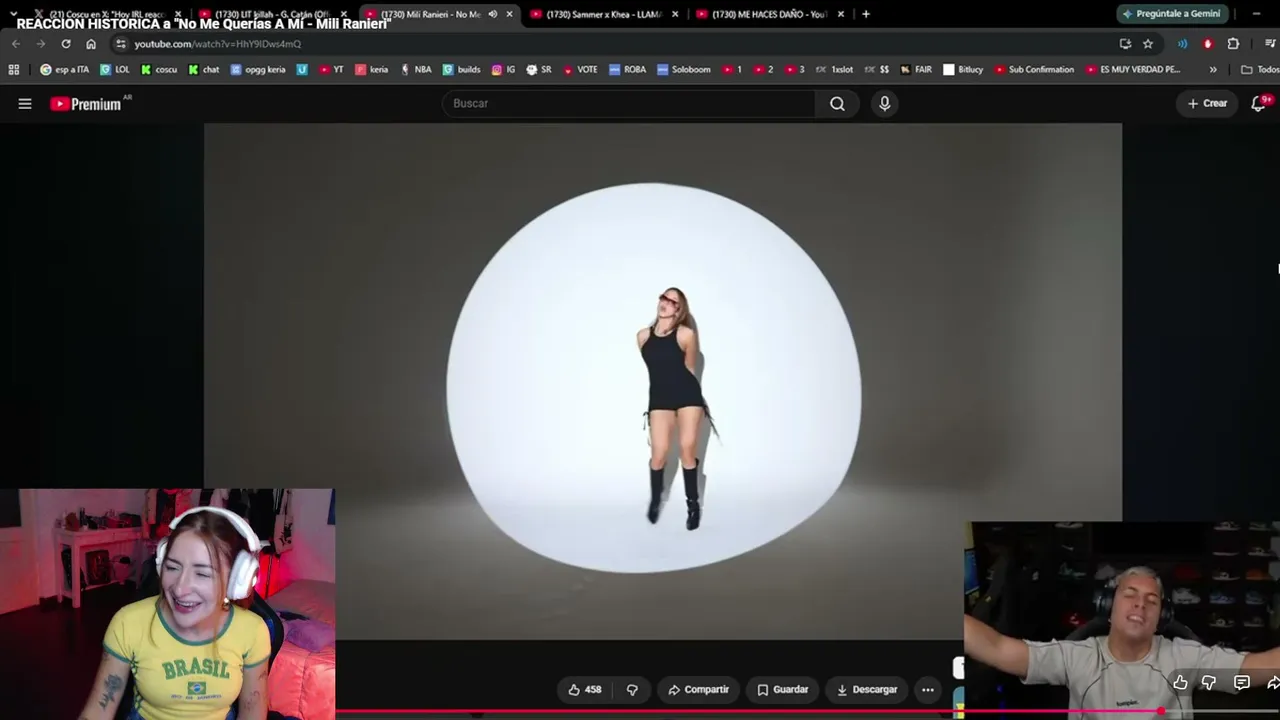Open the Crear menu
1280x720 pixels.
click(1207, 103)
